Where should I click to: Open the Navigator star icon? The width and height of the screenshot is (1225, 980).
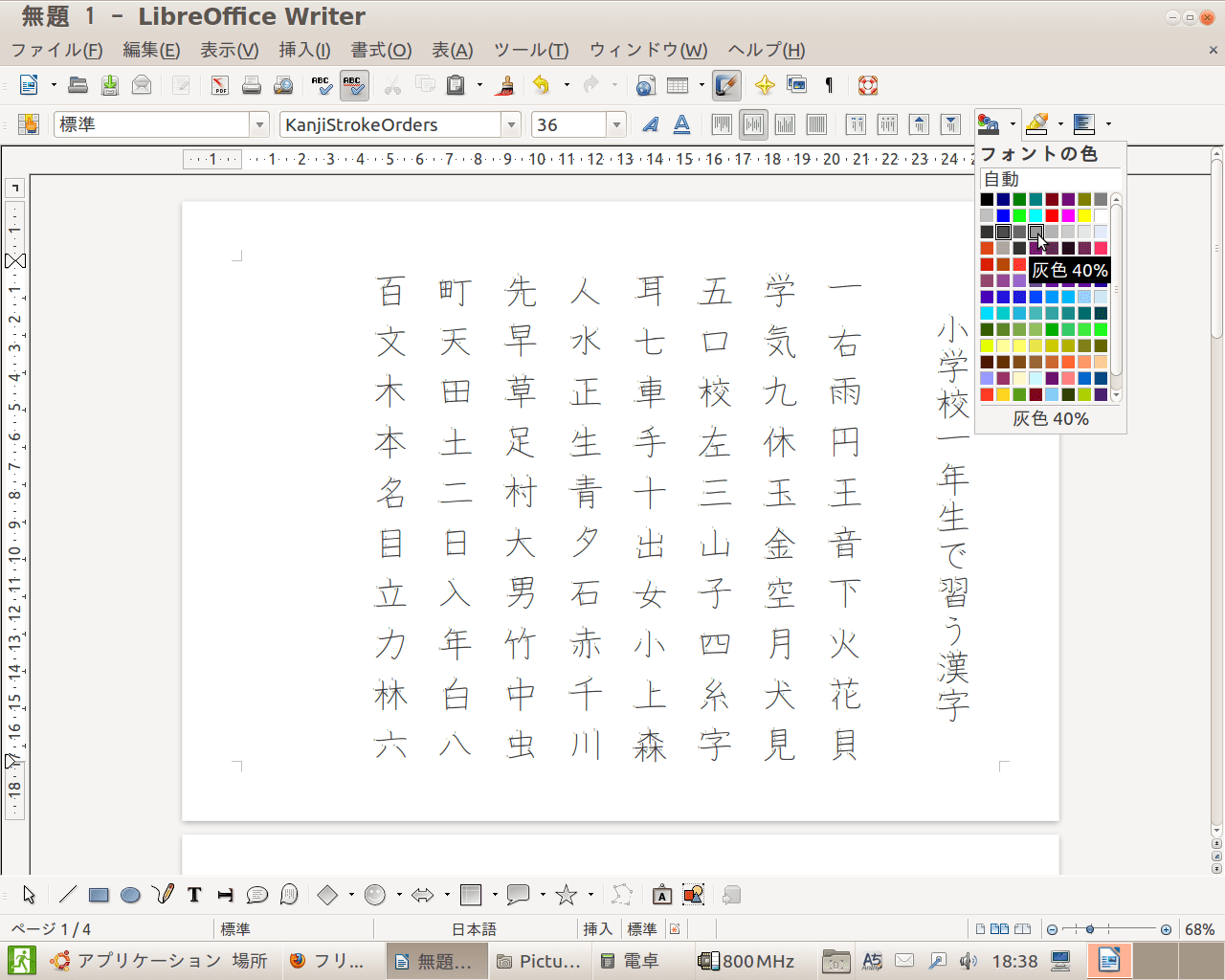click(x=765, y=85)
